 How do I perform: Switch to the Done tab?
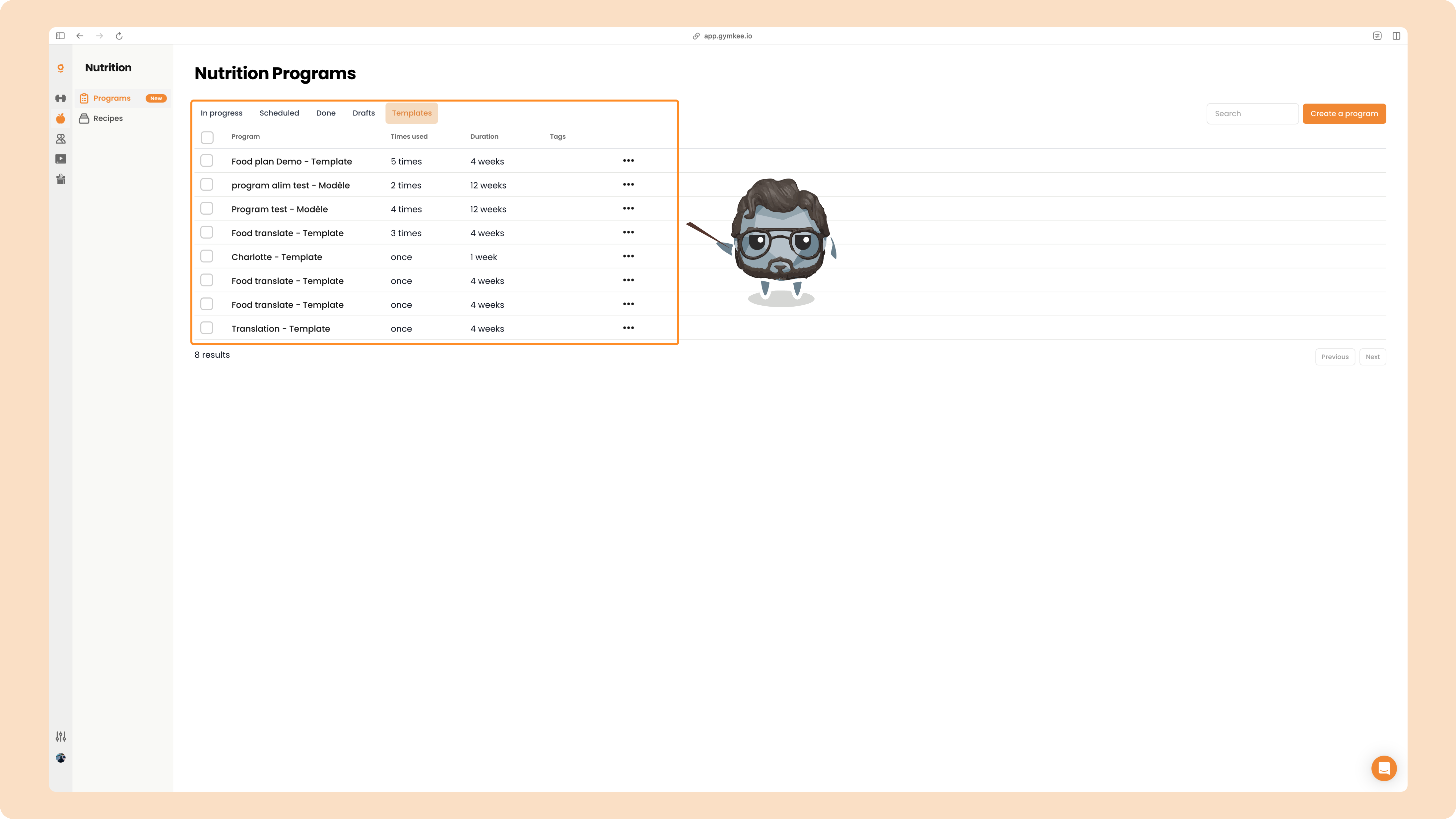pos(326,113)
